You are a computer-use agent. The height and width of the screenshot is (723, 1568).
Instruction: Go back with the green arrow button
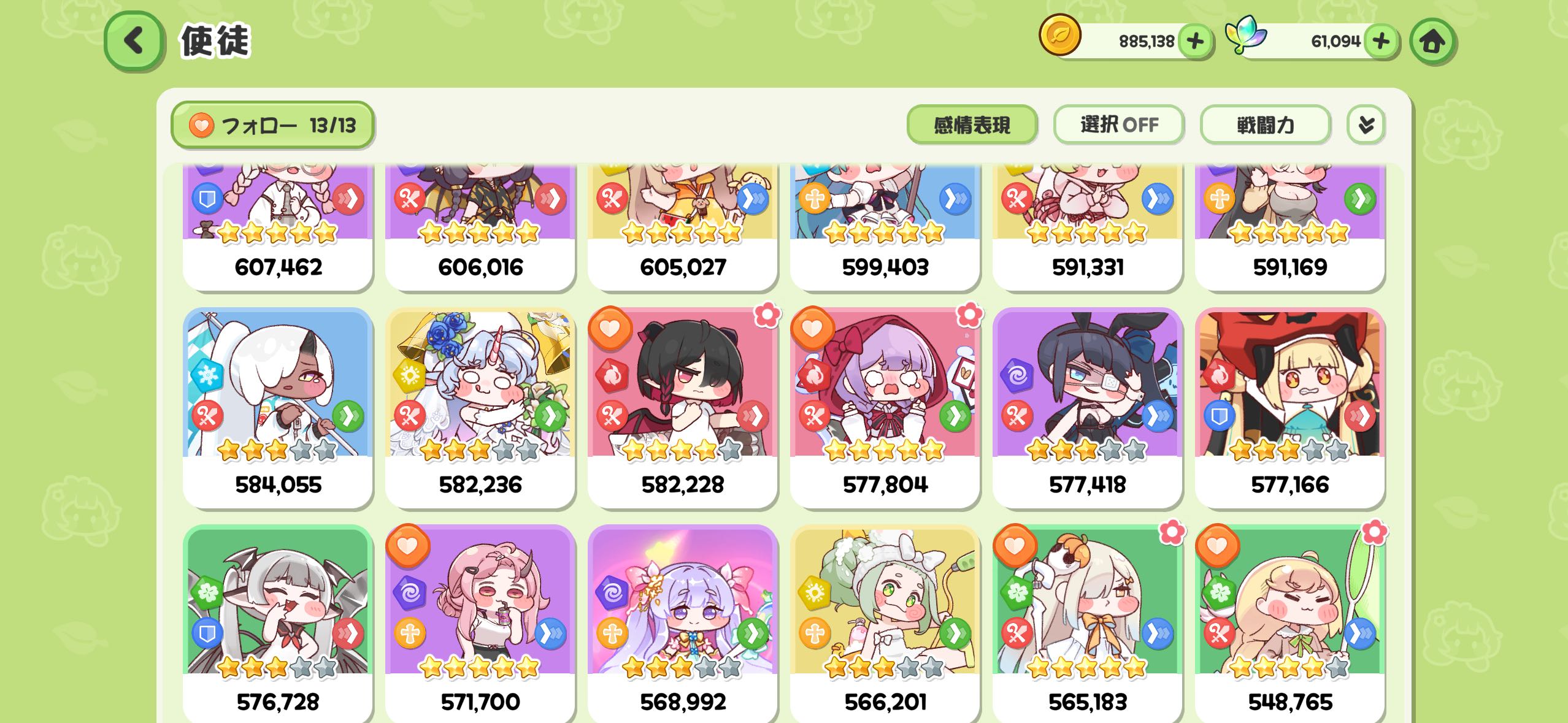[x=134, y=41]
